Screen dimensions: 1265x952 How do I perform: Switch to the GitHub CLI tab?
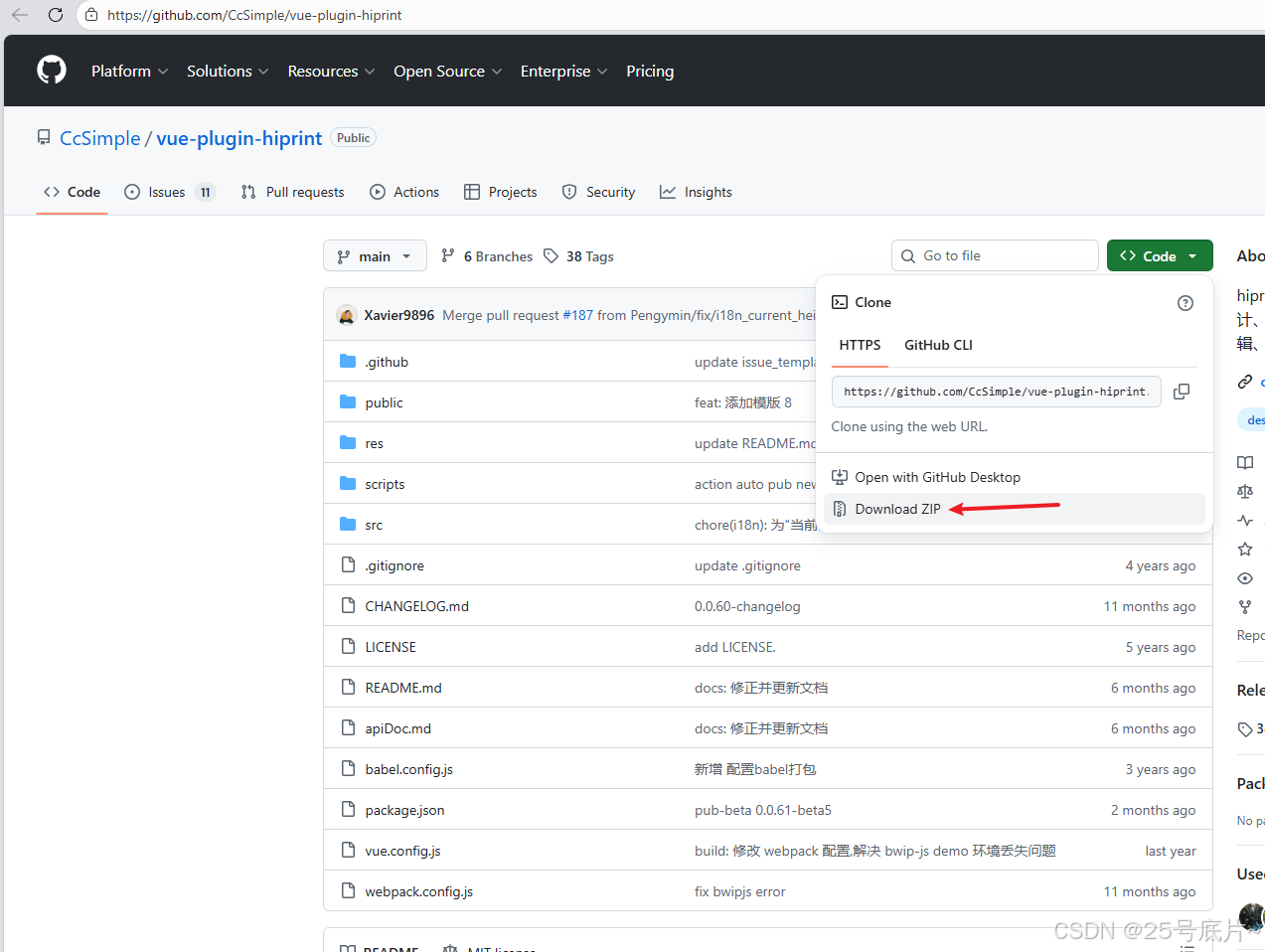pyautogui.click(x=938, y=345)
